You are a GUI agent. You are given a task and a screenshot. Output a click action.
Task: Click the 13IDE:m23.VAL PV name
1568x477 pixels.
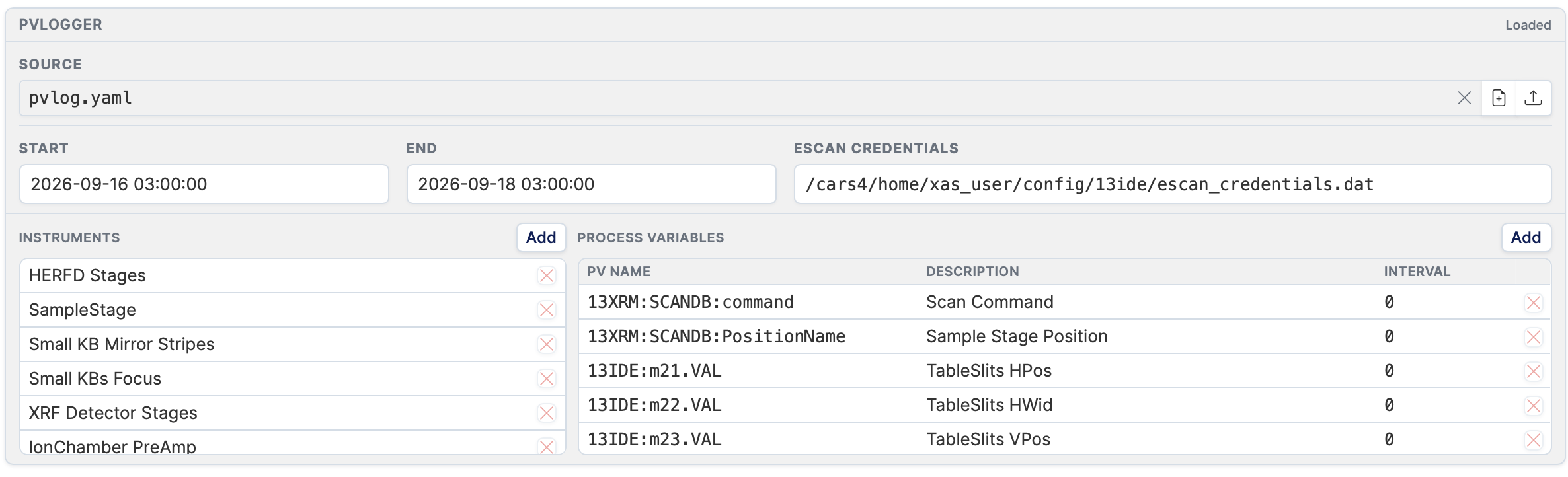654,440
